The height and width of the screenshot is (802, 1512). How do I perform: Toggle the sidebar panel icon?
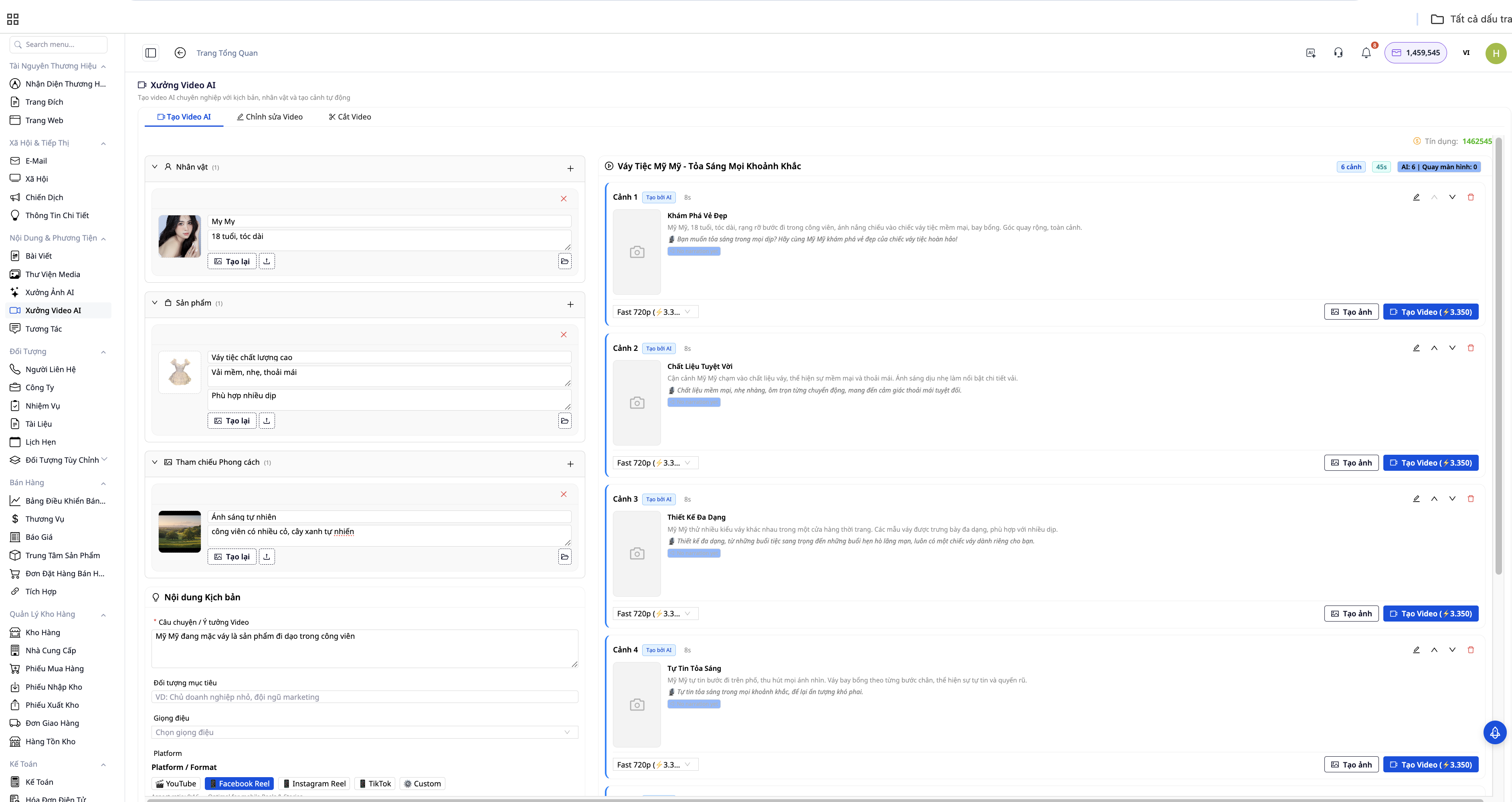pos(151,53)
